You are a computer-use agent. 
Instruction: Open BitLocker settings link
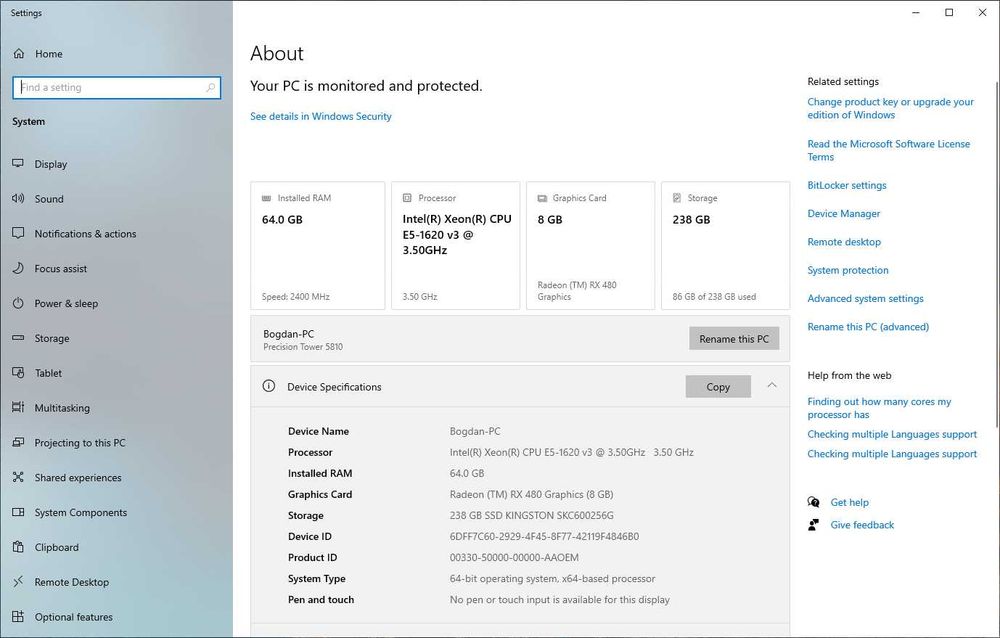click(x=847, y=185)
